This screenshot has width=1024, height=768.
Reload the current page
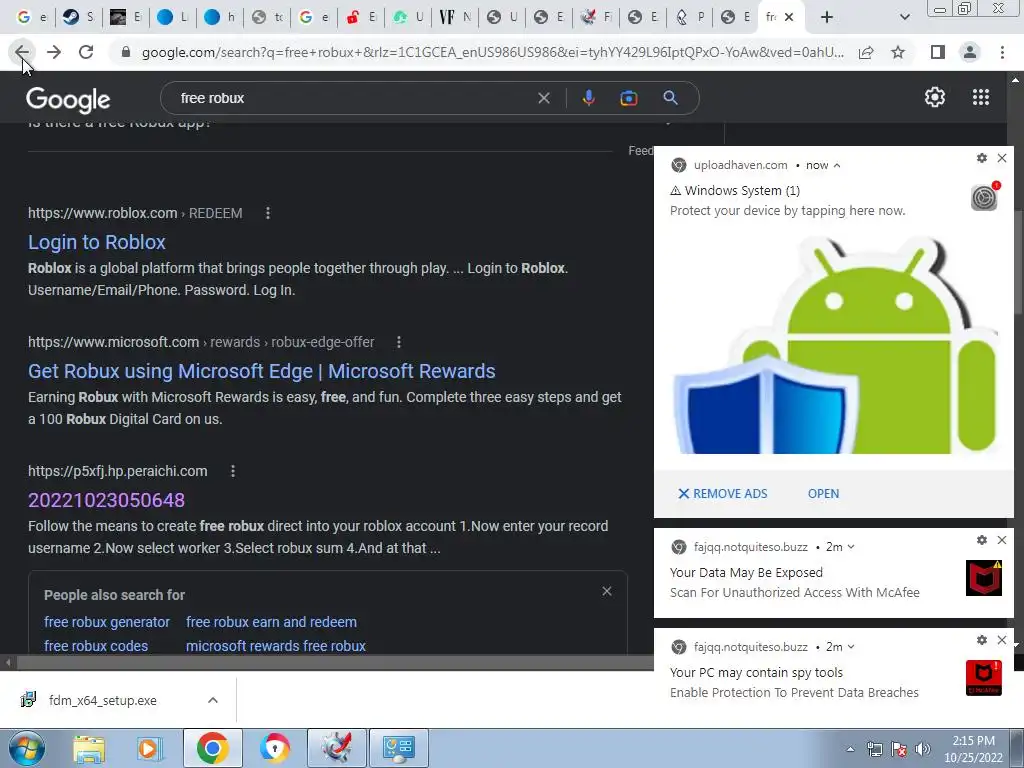tap(86, 52)
